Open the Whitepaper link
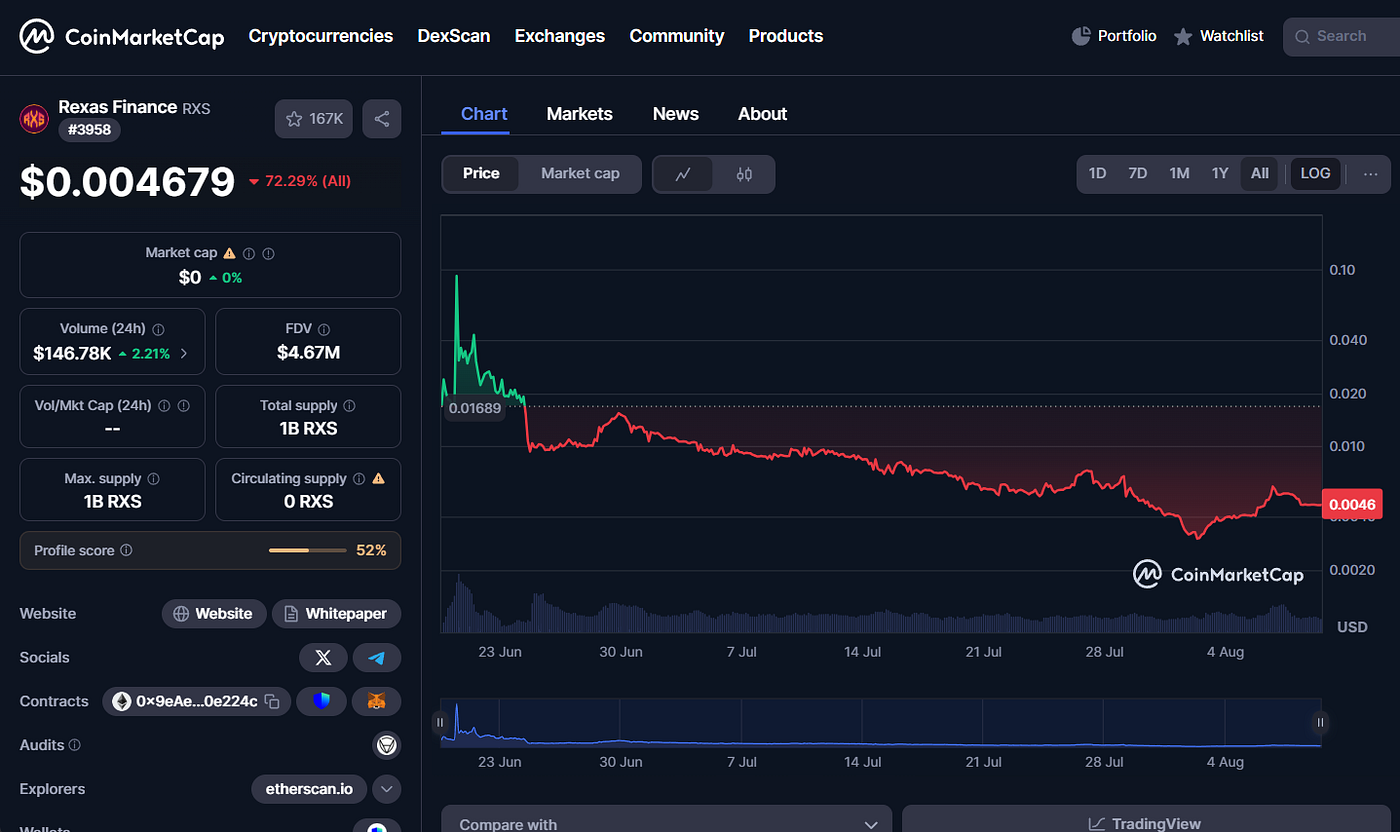The height and width of the screenshot is (832, 1400). [336, 613]
